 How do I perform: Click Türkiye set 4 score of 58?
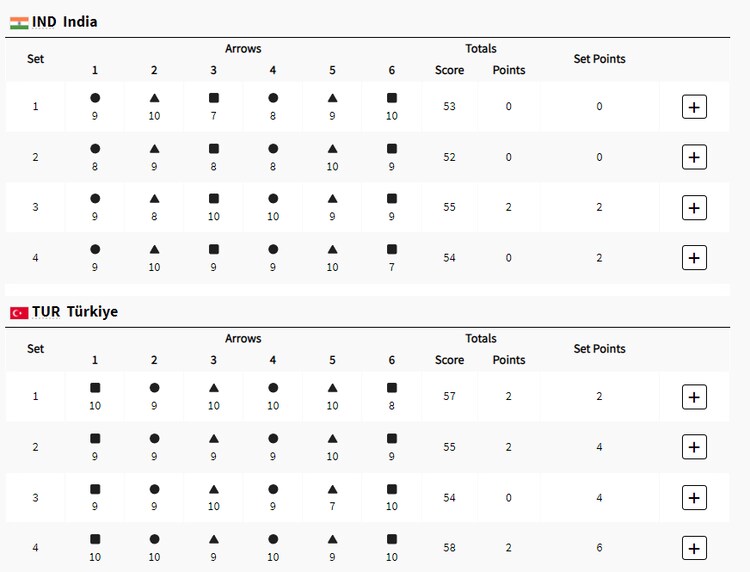click(450, 547)
